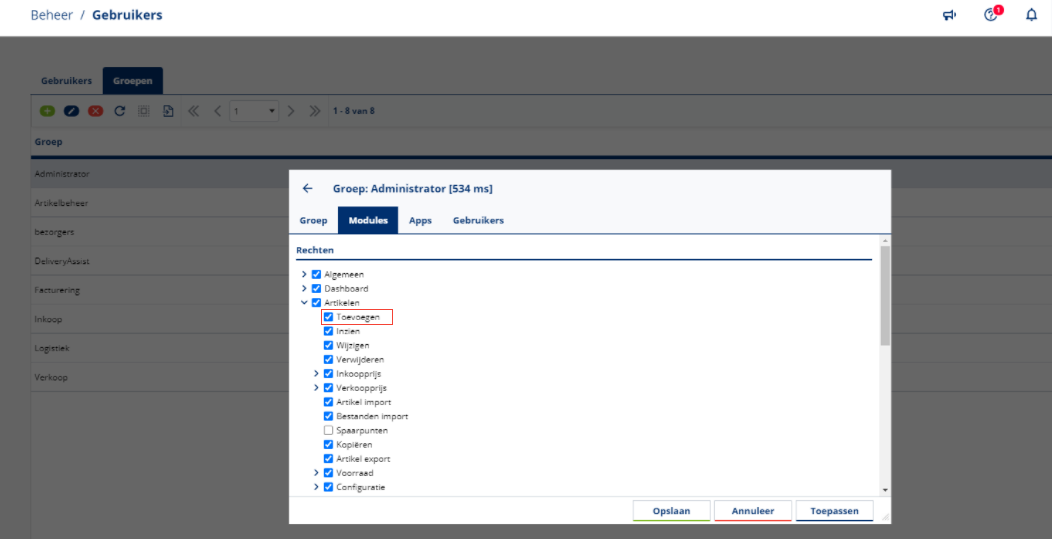The width and height of the screenshot is (1052, 539).
Task: Enable the Spaarpunten checkbox
Action: (x=328, y=430)
